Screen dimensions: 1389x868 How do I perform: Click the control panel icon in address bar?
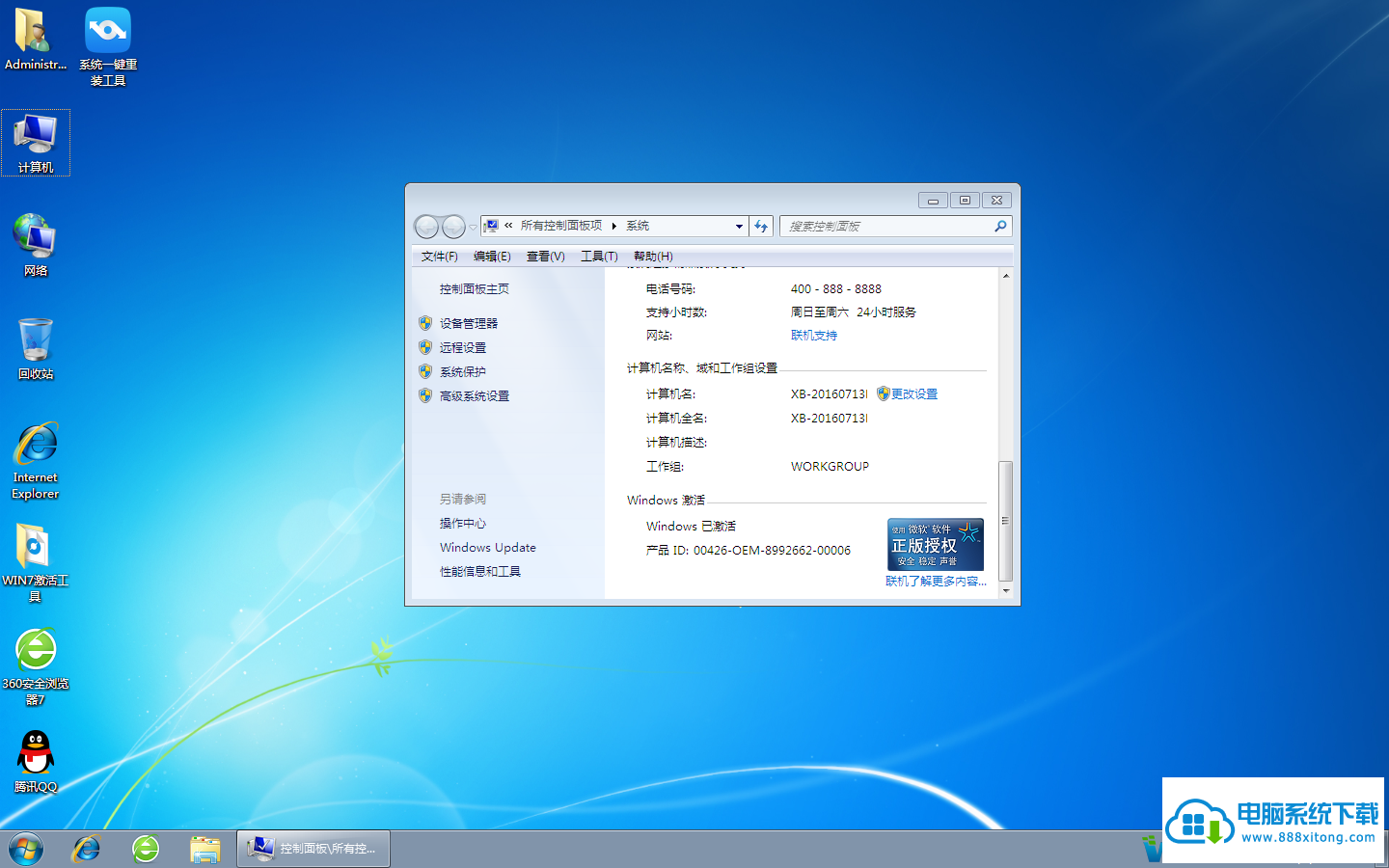492,226
